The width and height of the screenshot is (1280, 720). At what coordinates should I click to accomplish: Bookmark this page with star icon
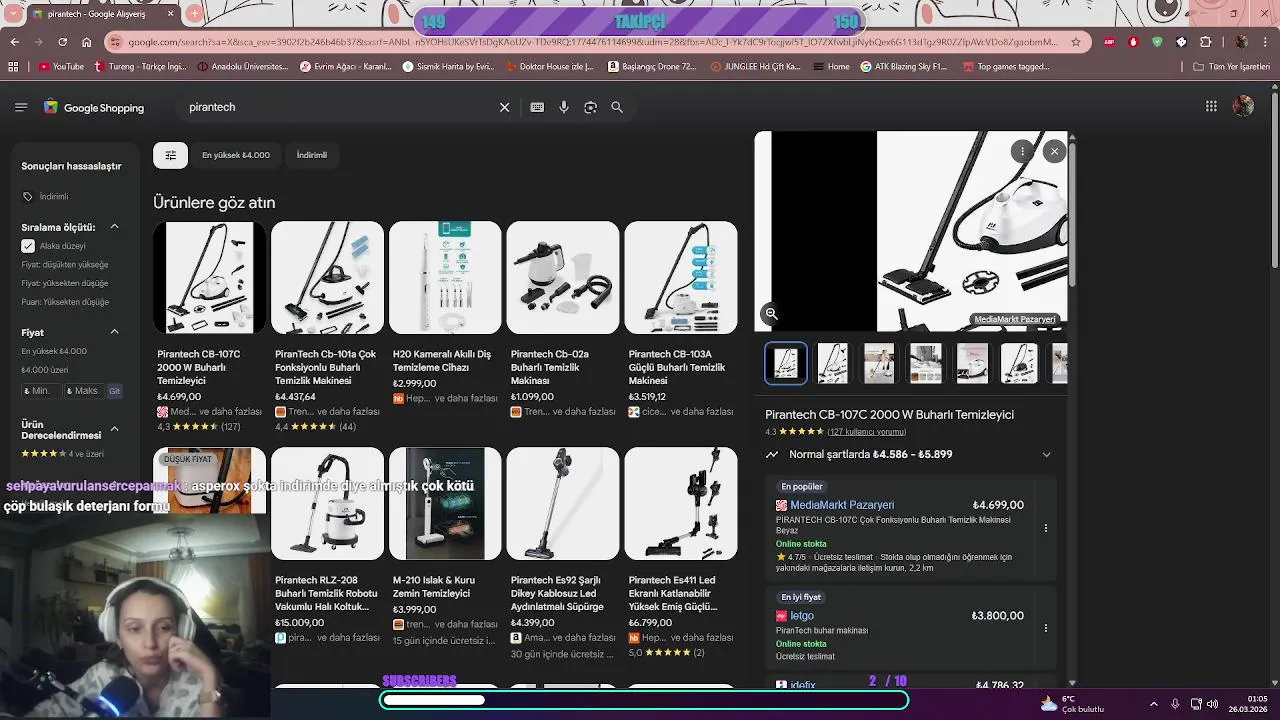pyautogui.click(x=1076, y=42)
